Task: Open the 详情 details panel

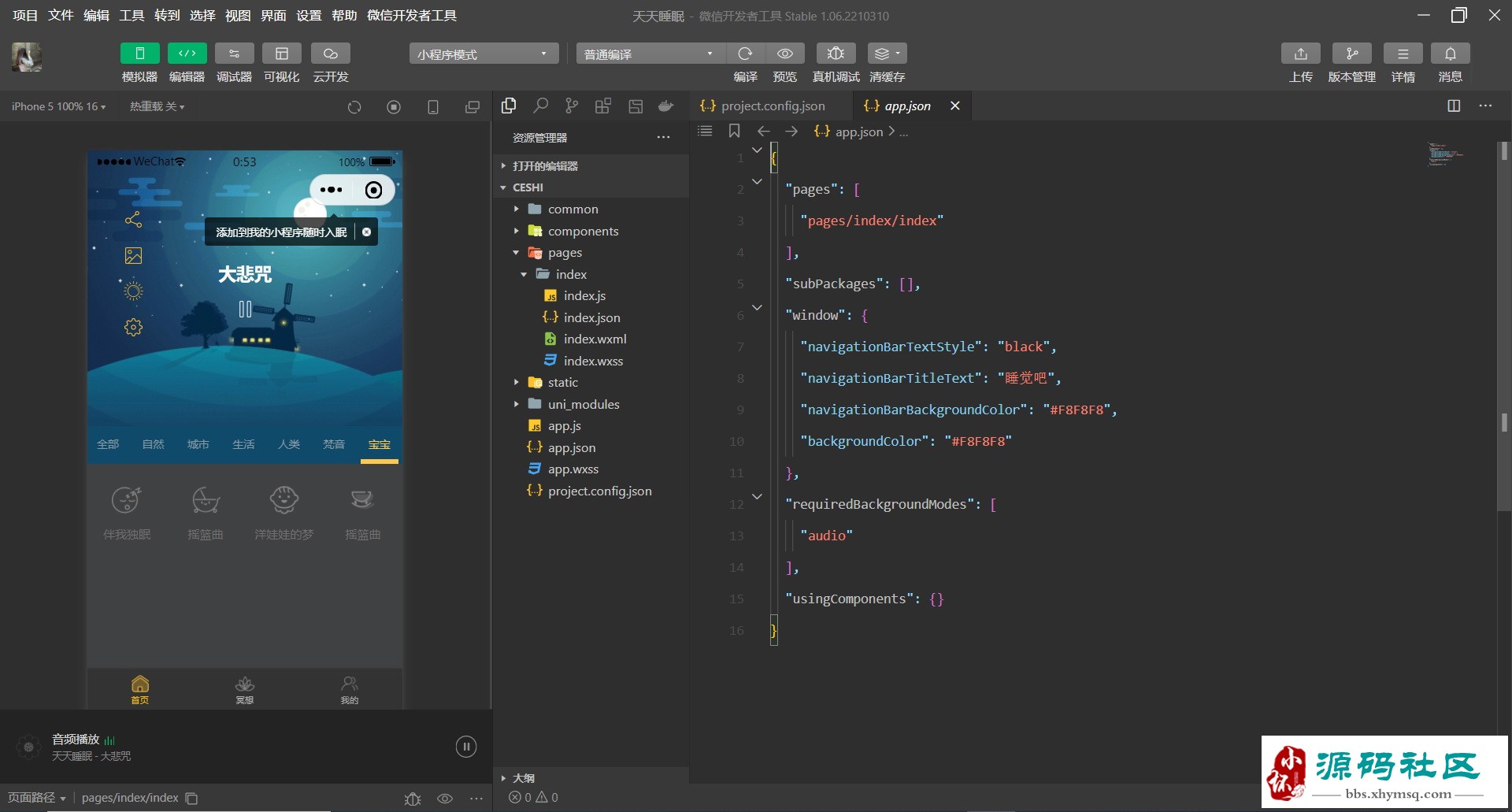Action: [1403, 54]
